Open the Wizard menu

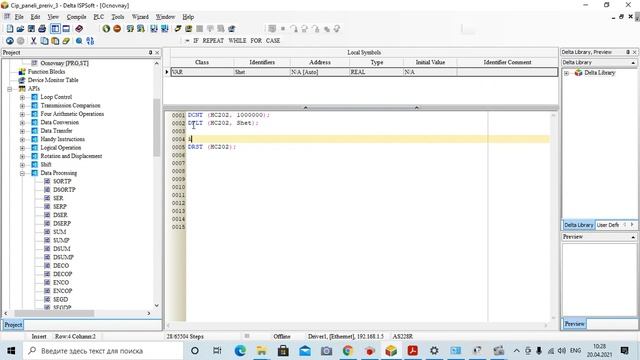(x=140, y=17)
